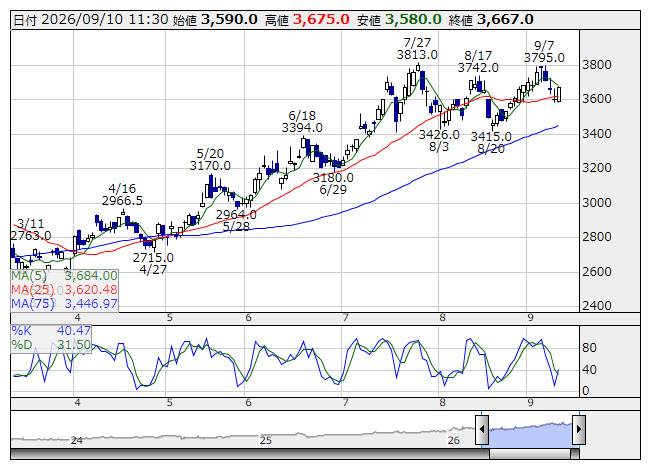Click the right range handle arrow

coord(579,429)
